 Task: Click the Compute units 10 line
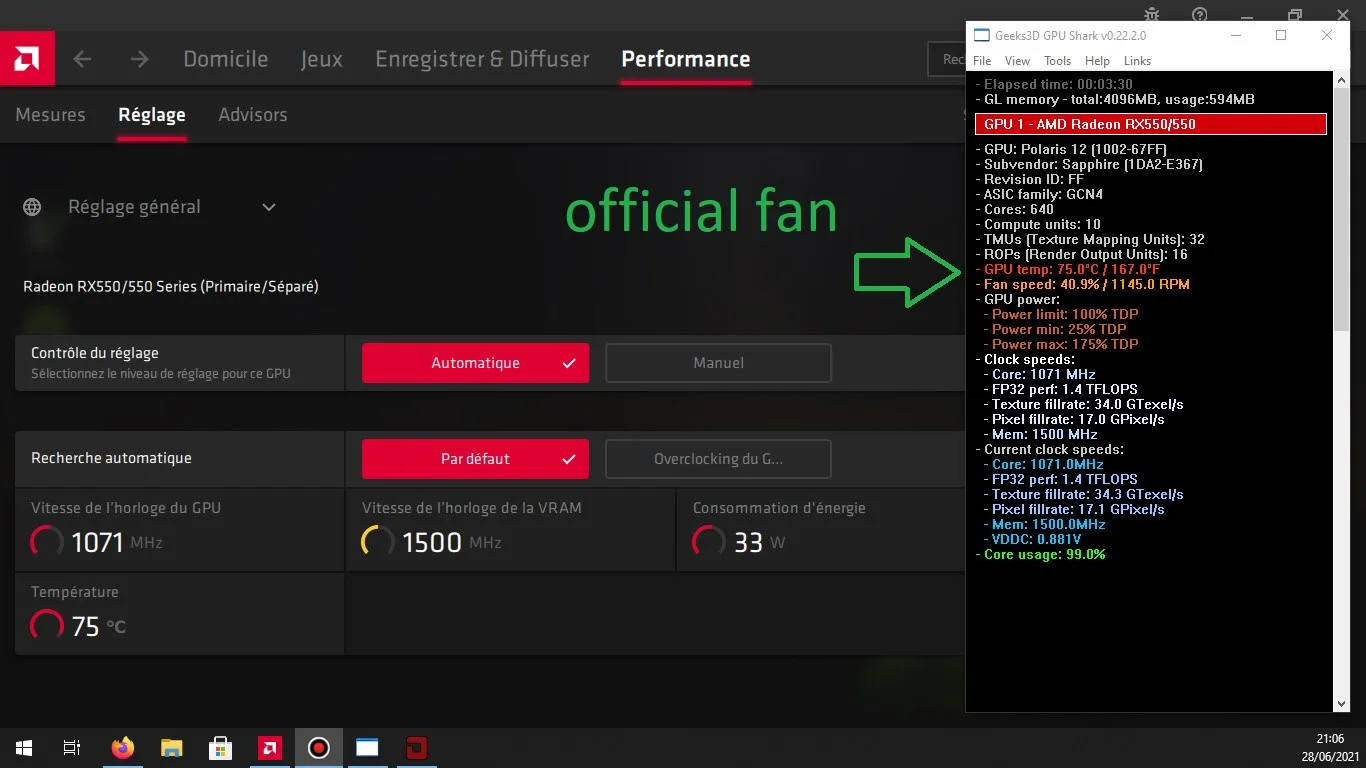point(1038,224)
